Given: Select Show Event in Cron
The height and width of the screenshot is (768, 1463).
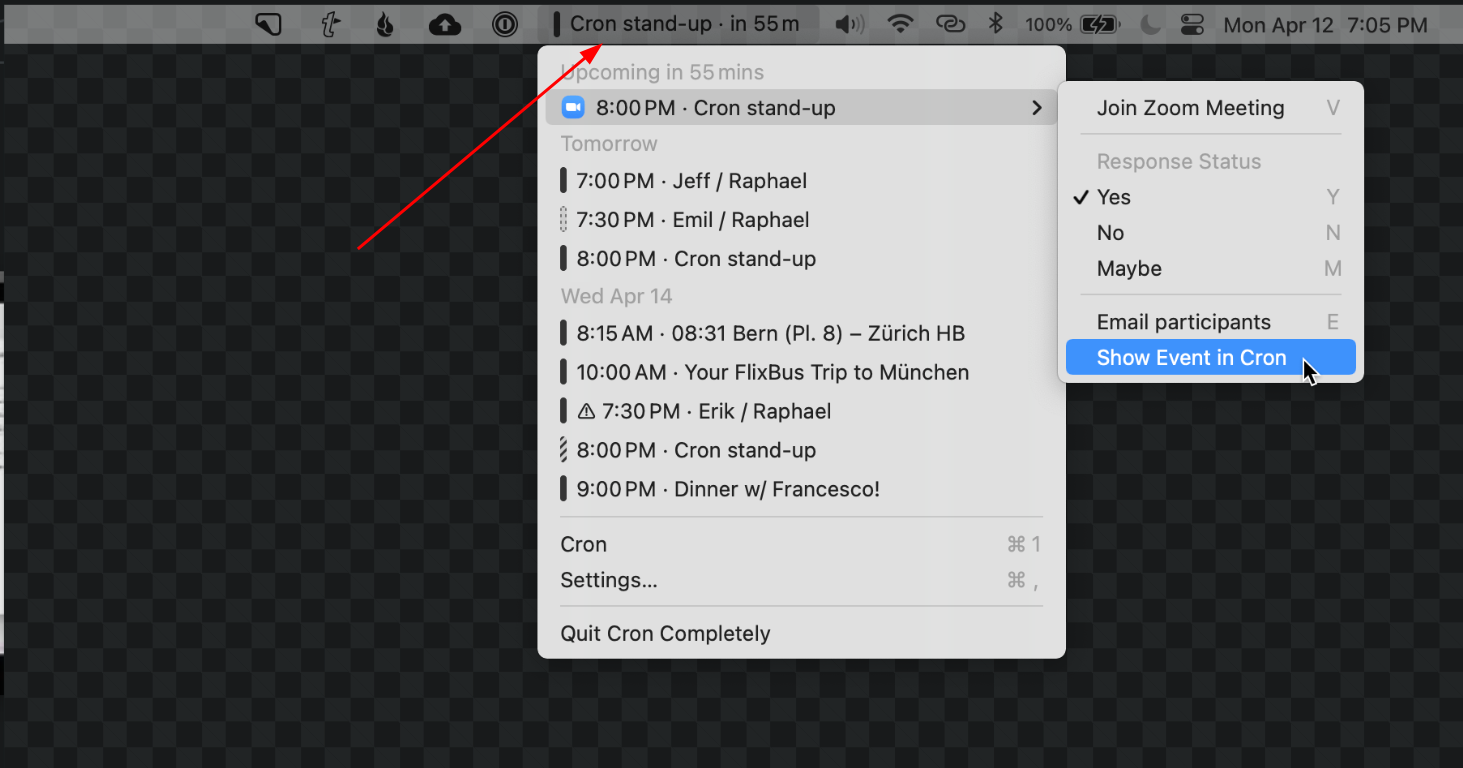Looking at the screenshot, I should coord(1191,358).
